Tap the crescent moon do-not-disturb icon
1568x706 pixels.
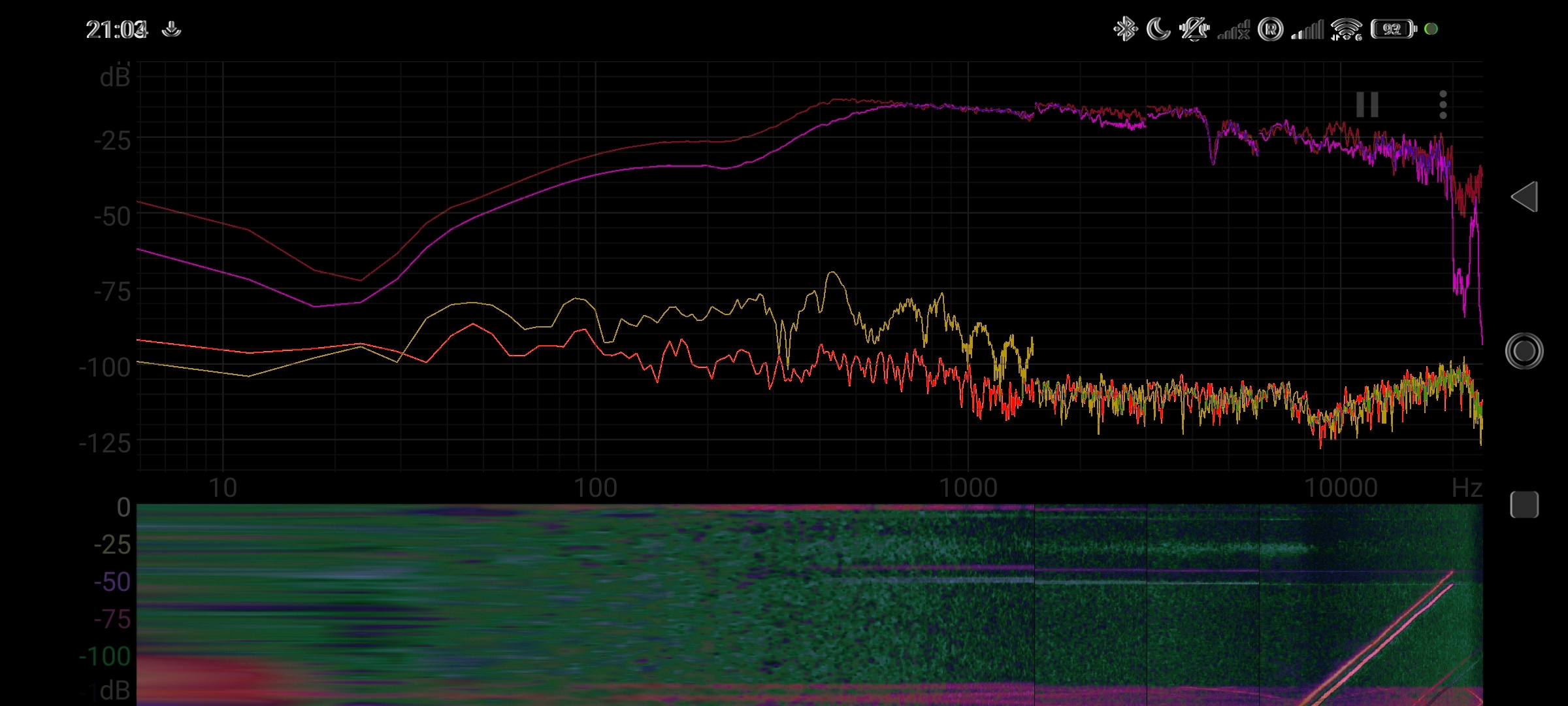[x=1158, y=29]
